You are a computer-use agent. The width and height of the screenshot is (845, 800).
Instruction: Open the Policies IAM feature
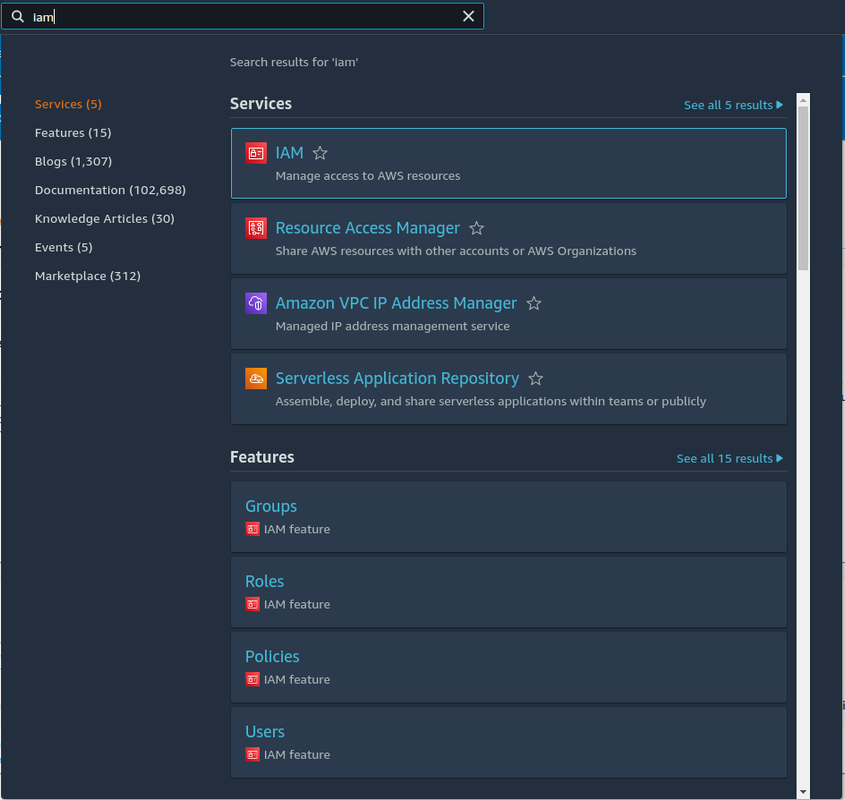[x=272, y=657]
